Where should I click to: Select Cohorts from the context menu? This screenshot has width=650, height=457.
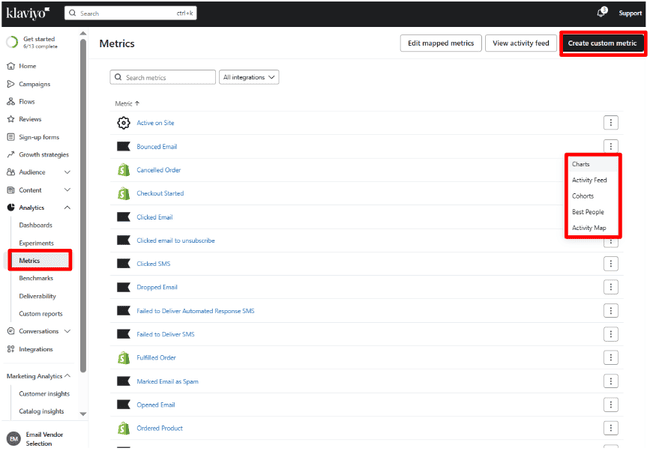582,196
